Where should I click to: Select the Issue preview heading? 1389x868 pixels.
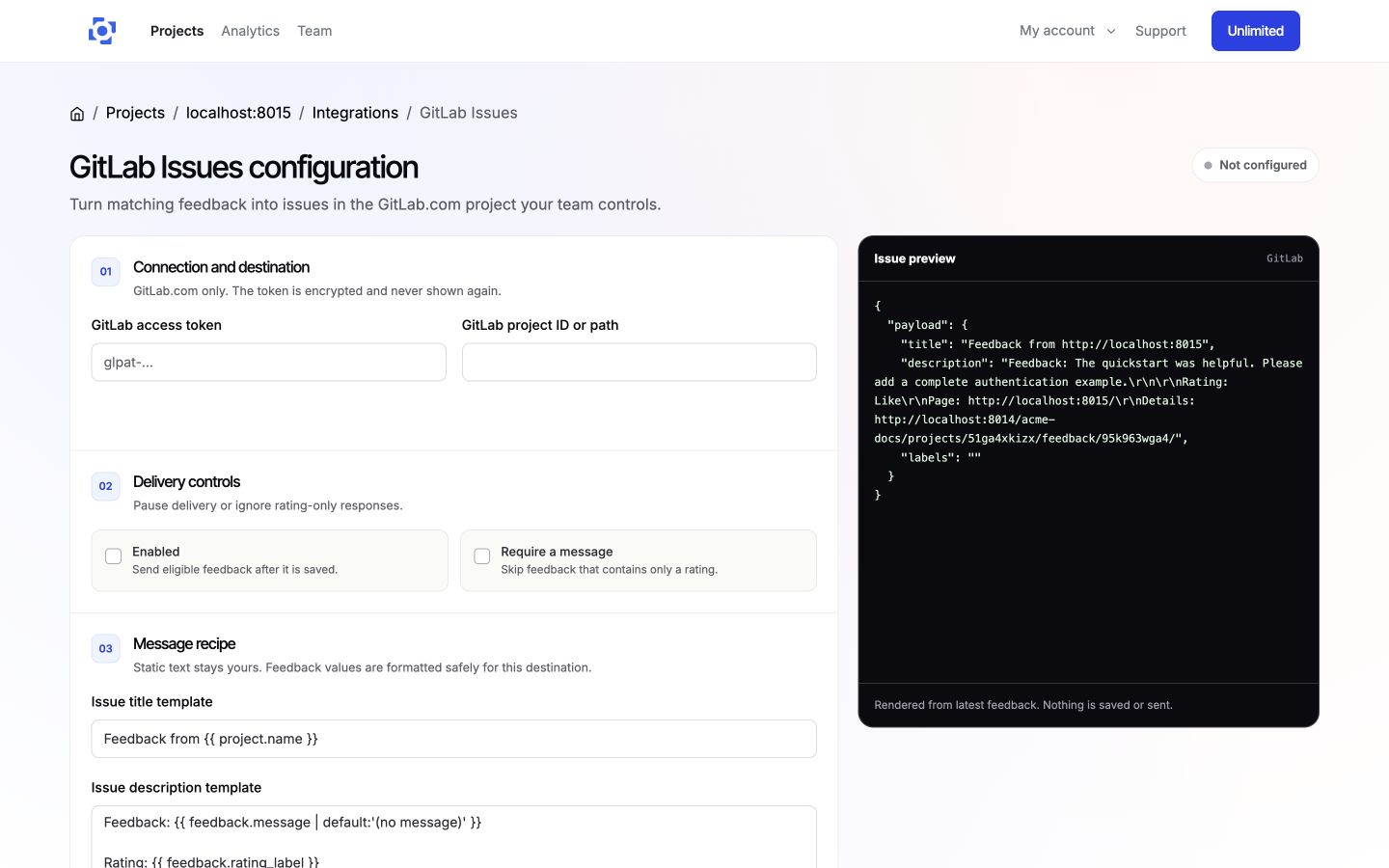(x=914, y=258)
